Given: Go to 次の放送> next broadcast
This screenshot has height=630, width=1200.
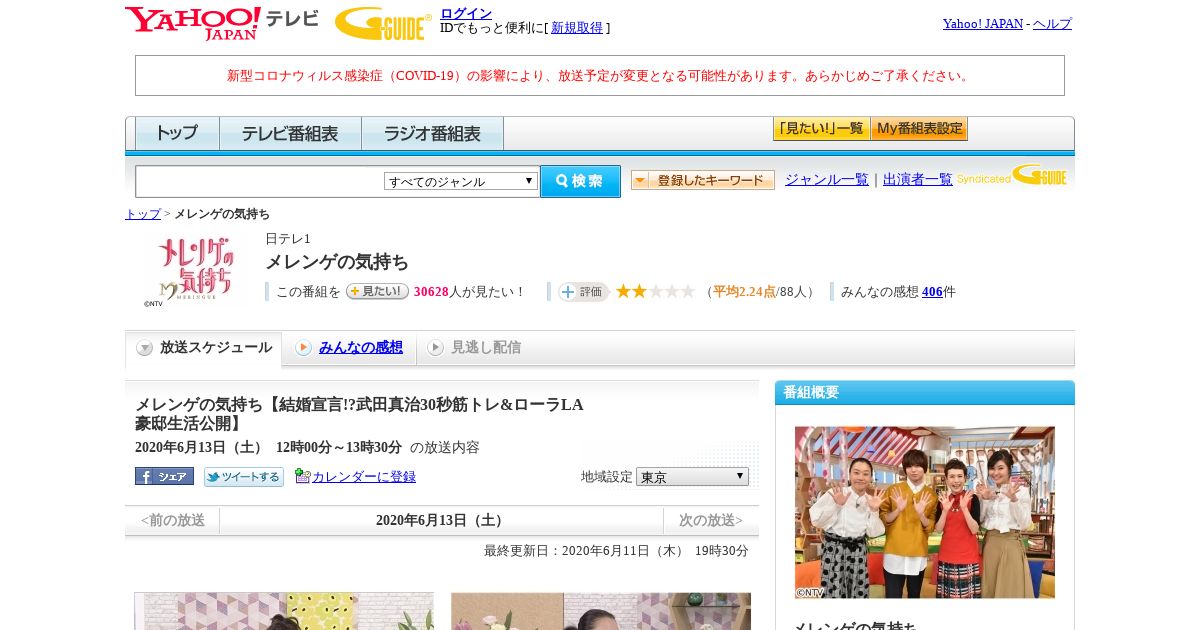Looking at the screenshot, I should [711, 520].
